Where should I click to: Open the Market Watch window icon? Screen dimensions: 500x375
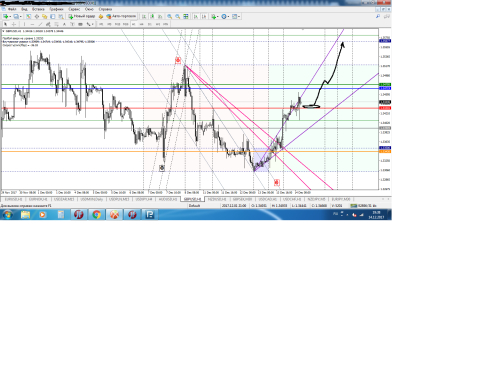tap(29, 16)
